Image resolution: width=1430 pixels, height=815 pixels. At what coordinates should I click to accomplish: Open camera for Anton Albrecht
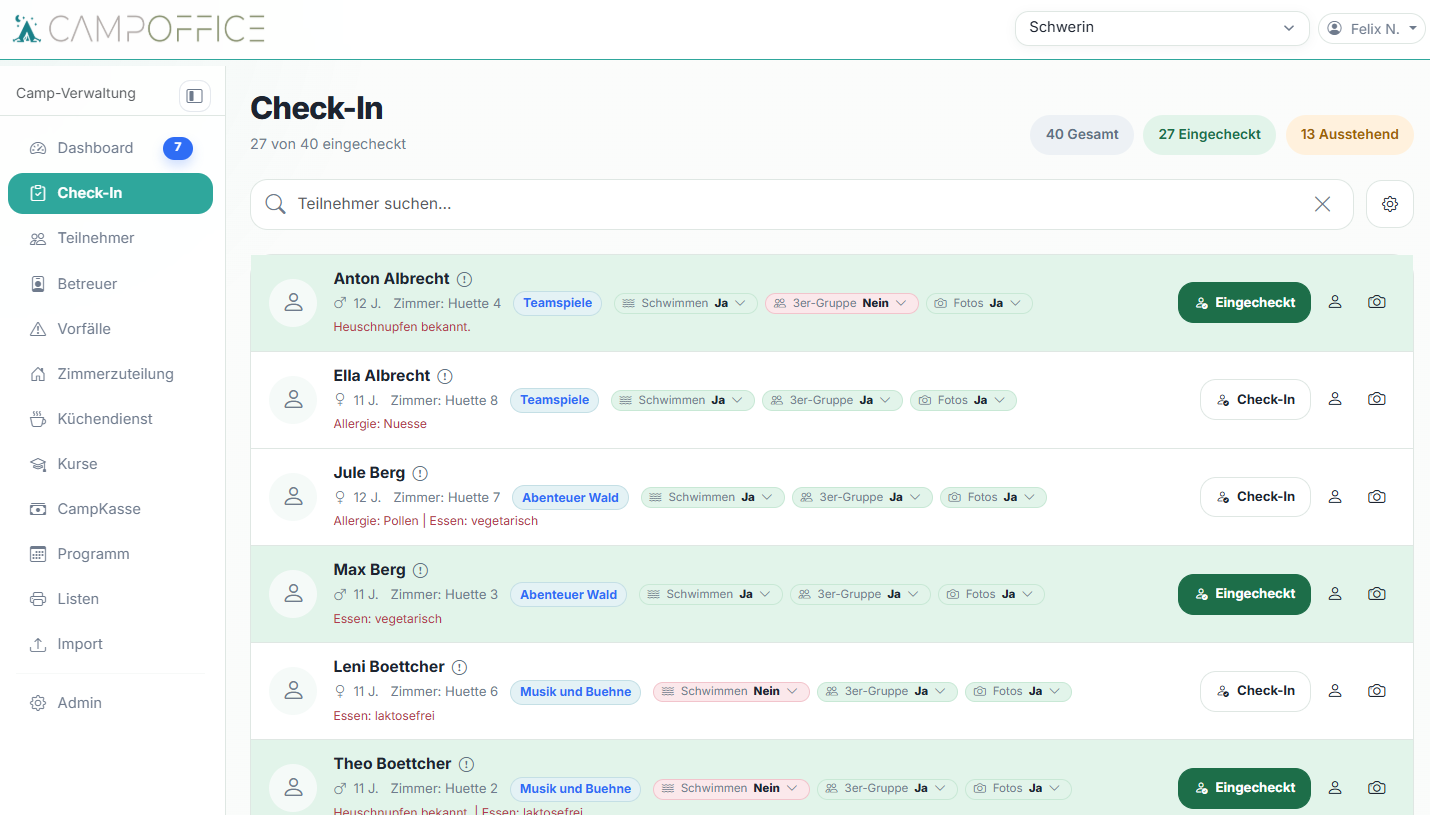click(1377, 302)
